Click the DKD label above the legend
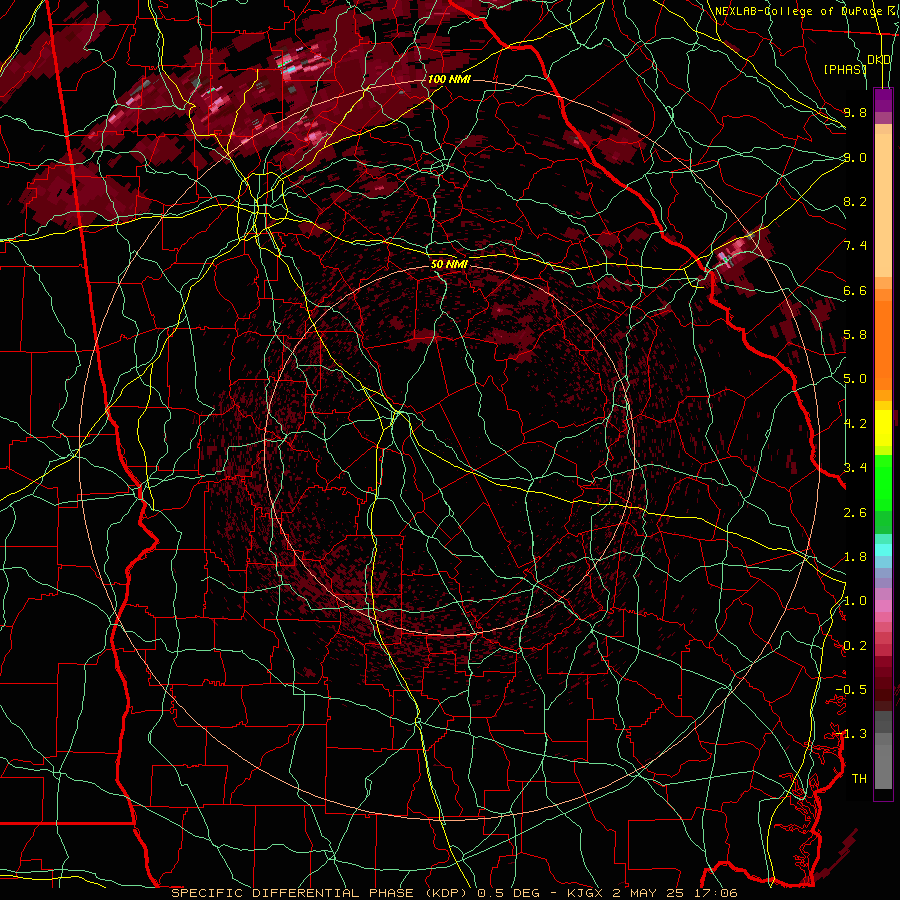 (879, 60)
